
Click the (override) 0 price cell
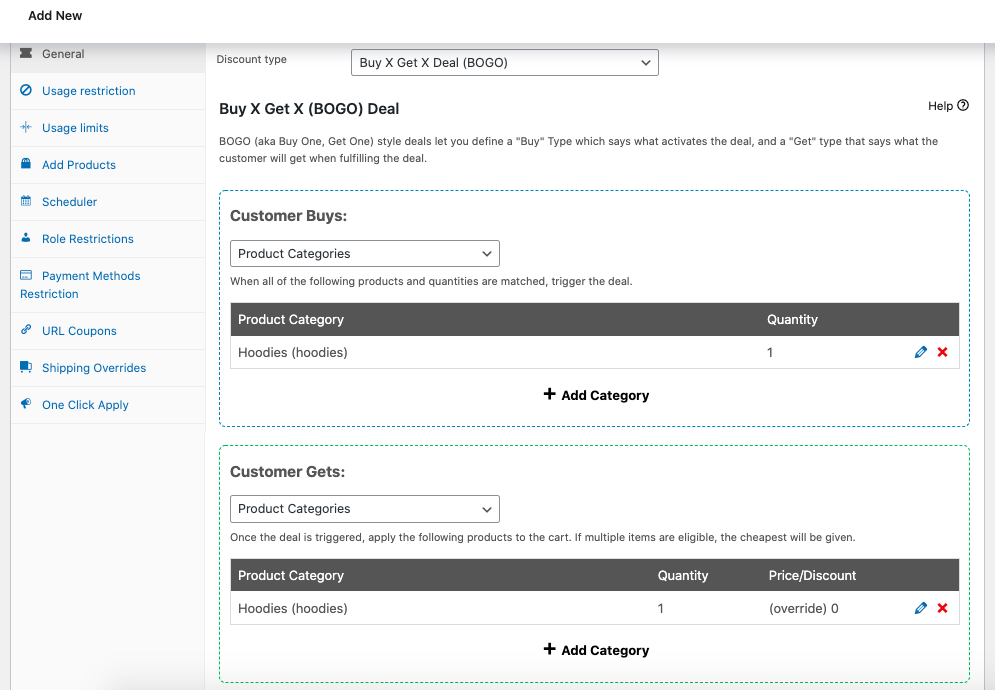point(803,608)
